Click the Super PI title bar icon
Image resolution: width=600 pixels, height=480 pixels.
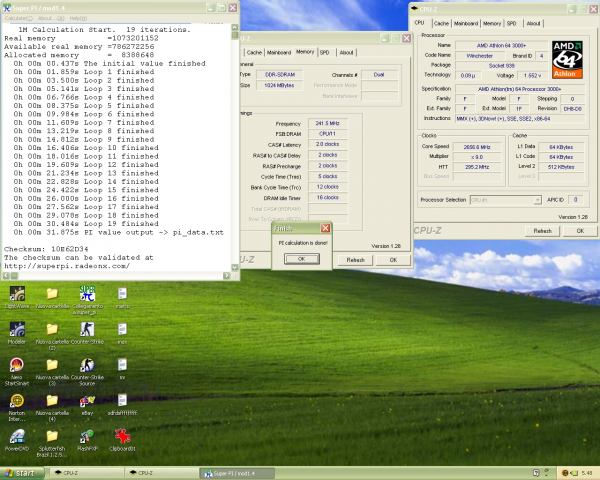click(x=7, y=8)
